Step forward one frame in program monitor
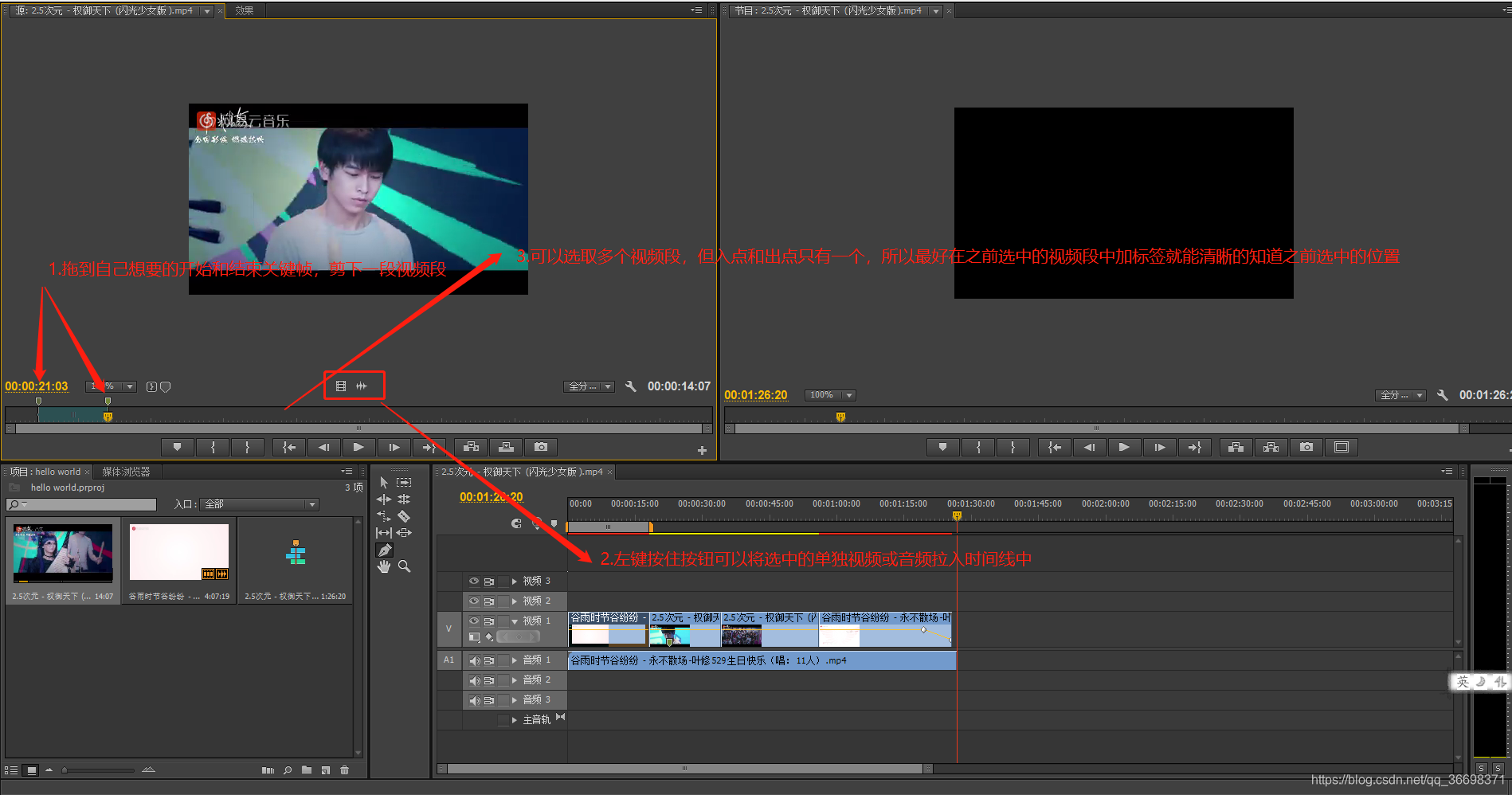The height and width of the screenshot is (795, 1512). pyautogui.click(x=1159, y=447)
